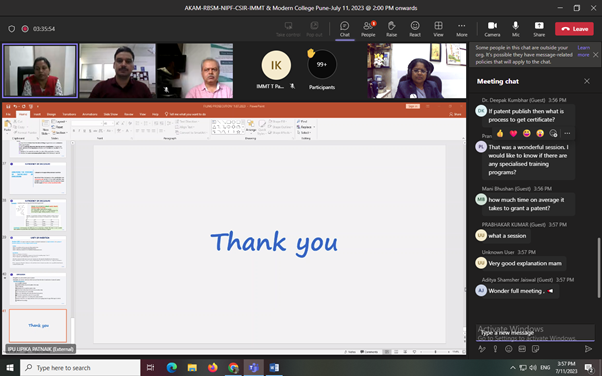The image size is (602, 376).
Task: Click the emoji icon below message box
Action: click(x=509, y=349)
